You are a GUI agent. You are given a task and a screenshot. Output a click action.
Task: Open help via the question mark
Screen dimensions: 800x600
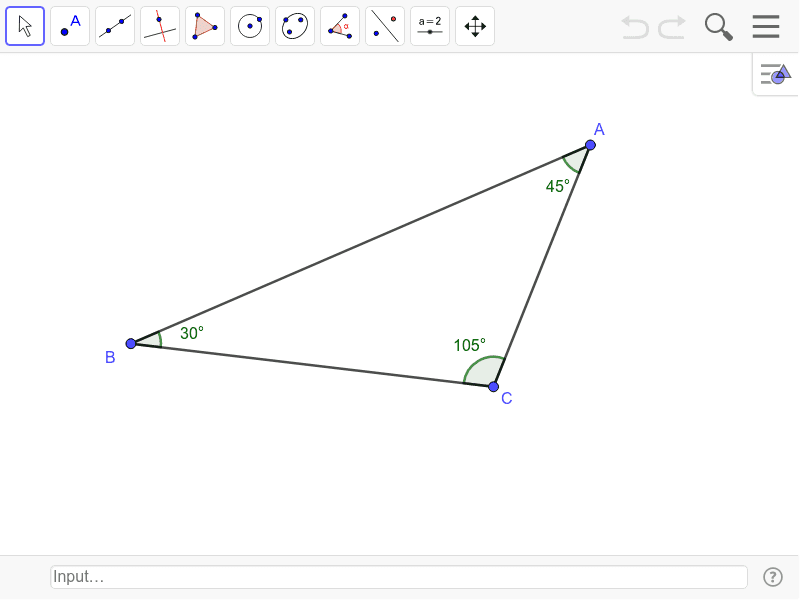pos(773,577)
